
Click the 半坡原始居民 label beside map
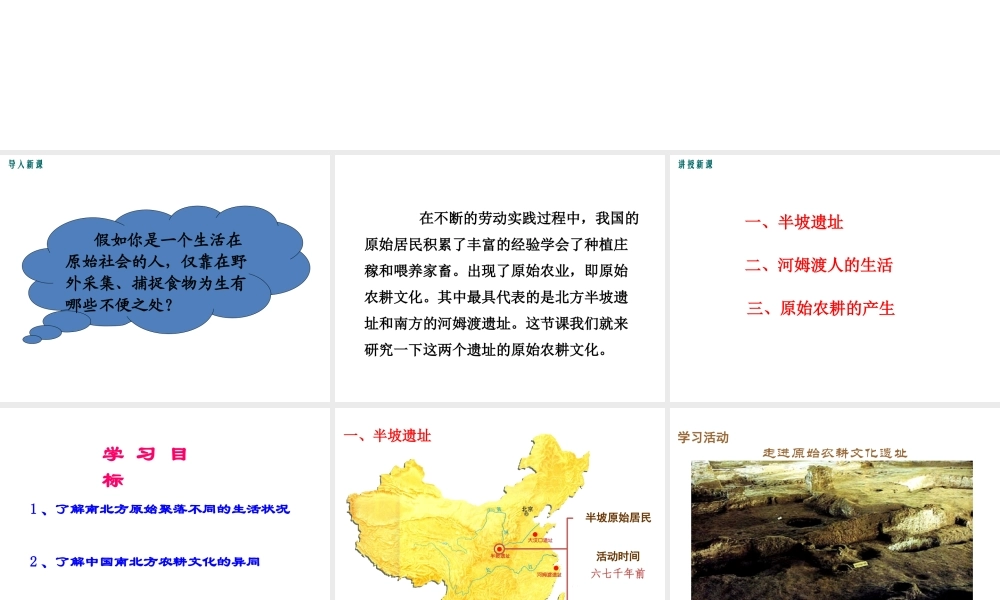pyautogui.click(x=618, y=517)
